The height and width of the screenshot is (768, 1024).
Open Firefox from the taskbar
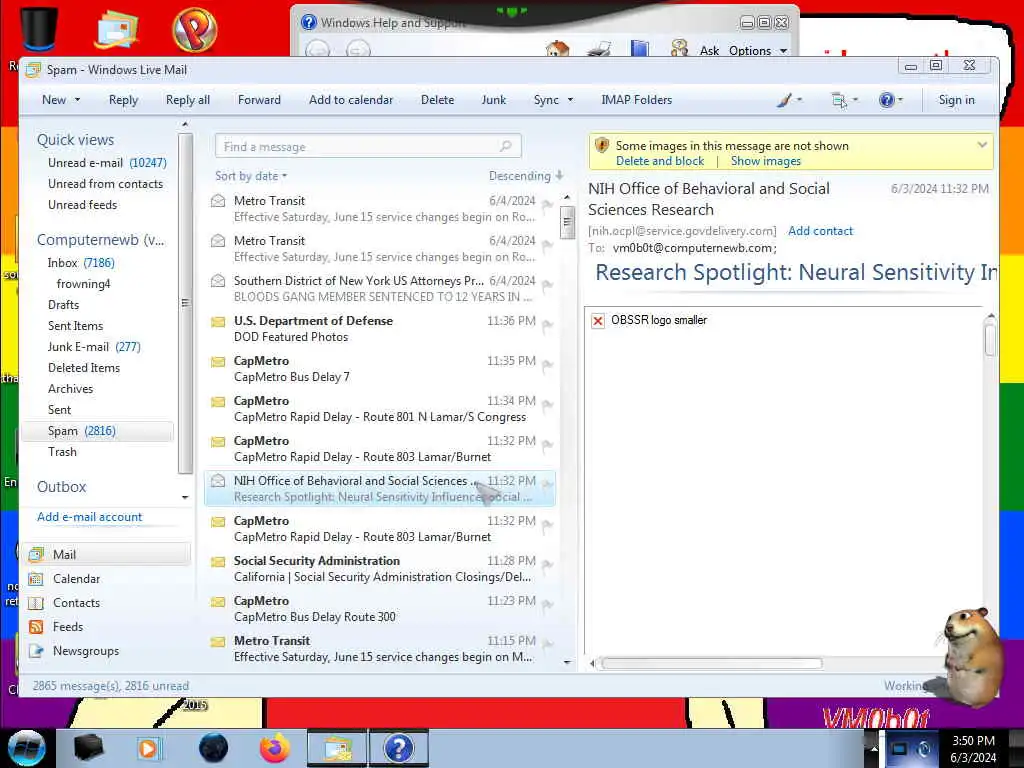pyautogui.click(x=275, y=748)
